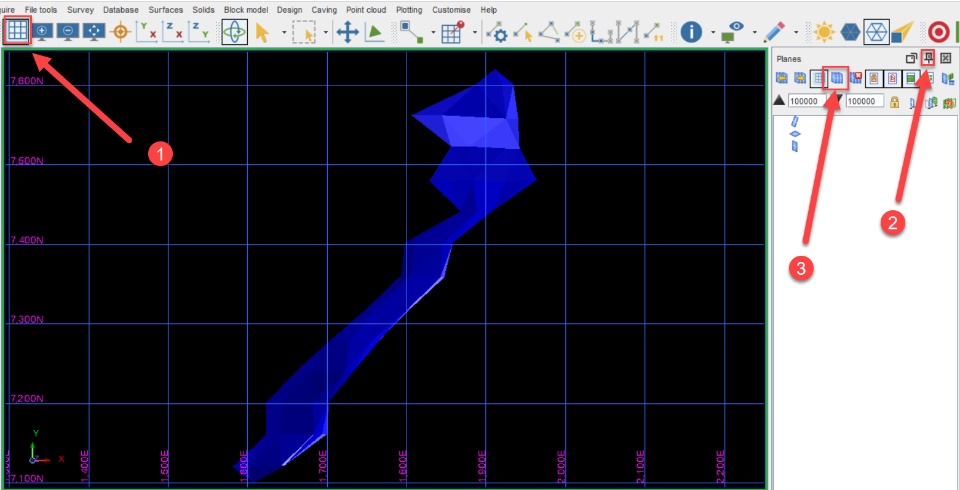Screen dimensions: 960x490
Task: Open the dropdown beside pencil icon
Action: pyautogui.click(x=796, y=32)
